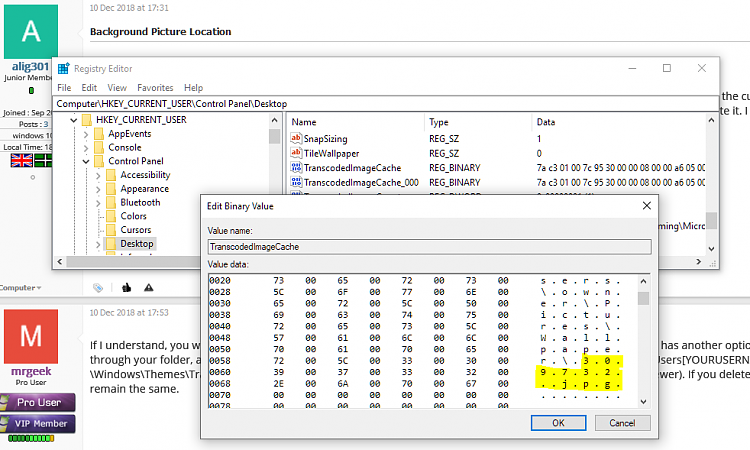Close the Edit Binary Value dialog
Image resolution: width=750 pixels, height=450 pixels.
647,206
